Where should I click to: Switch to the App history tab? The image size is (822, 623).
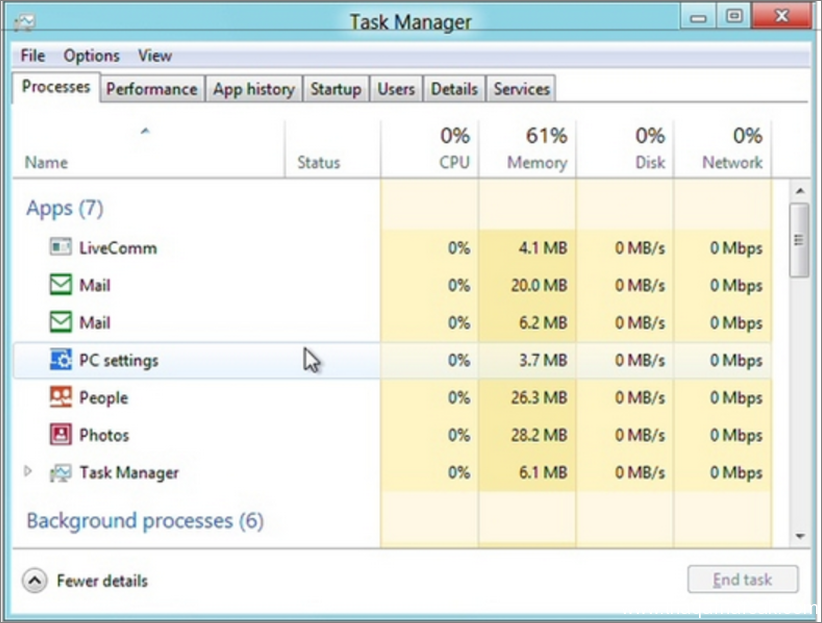254,89
